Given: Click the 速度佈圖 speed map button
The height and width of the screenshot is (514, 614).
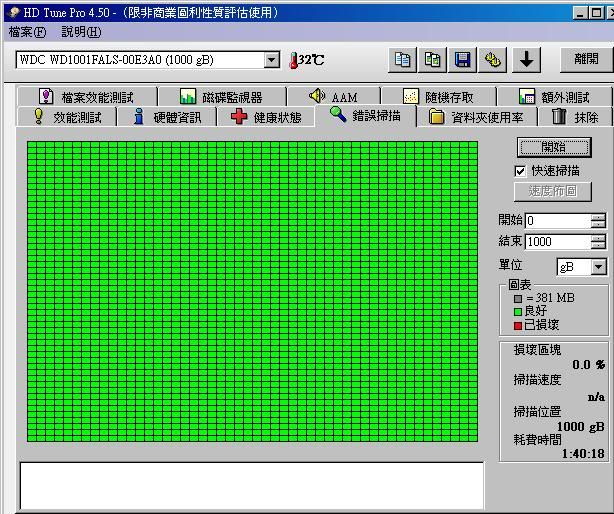Looking at the screenshot, I should point(553,191).
